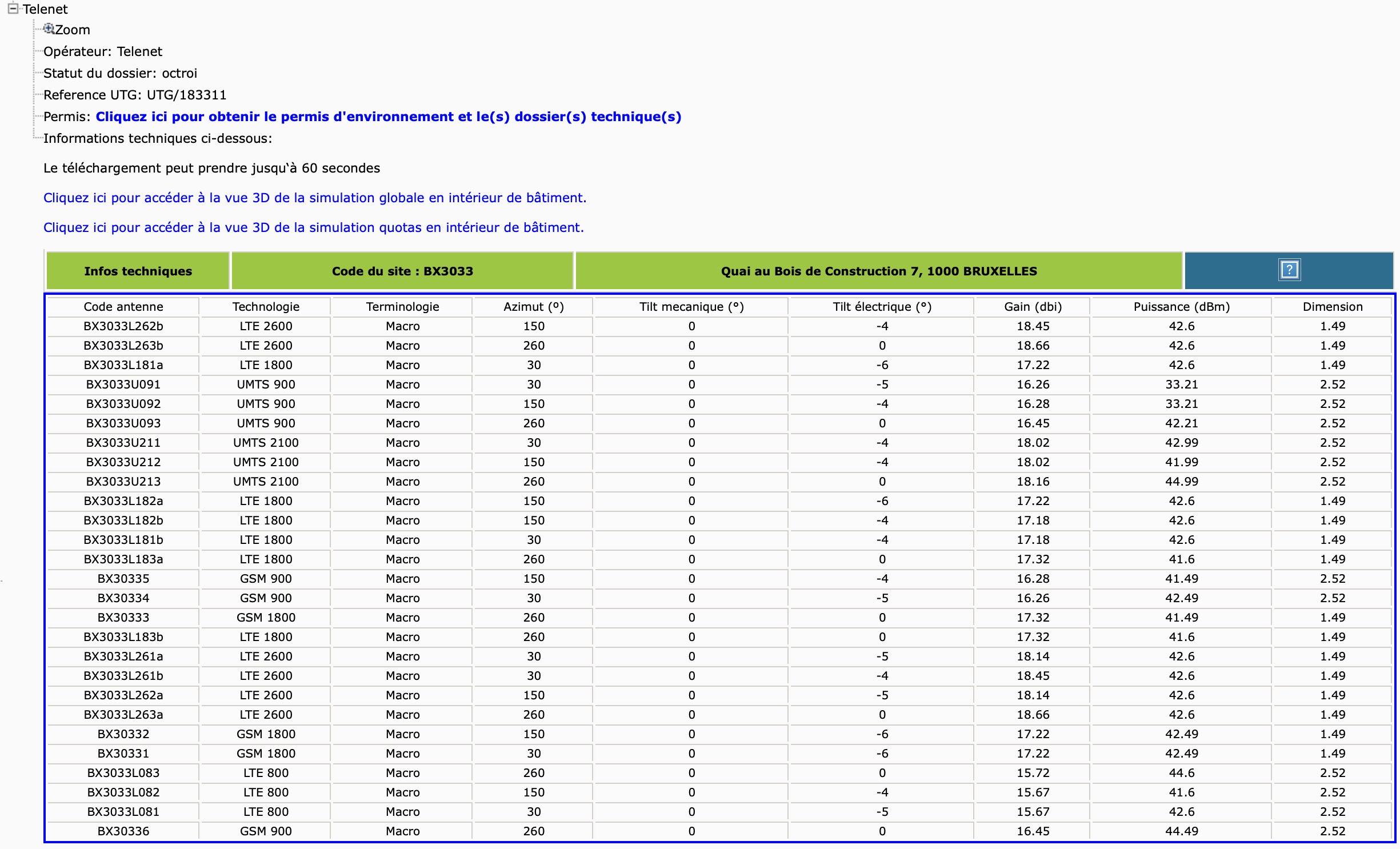Image resolution: width=1400 pixels, height=849 pixels.
Task: Open the 3D view of global simulation link
Action: 315,198
